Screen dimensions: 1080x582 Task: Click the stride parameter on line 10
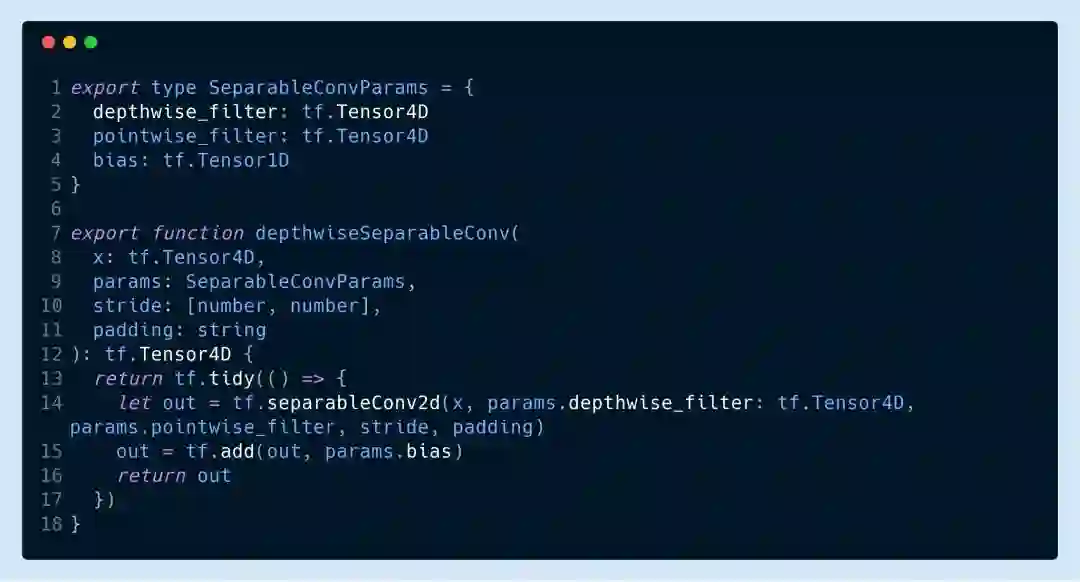(x=127, y=306)
